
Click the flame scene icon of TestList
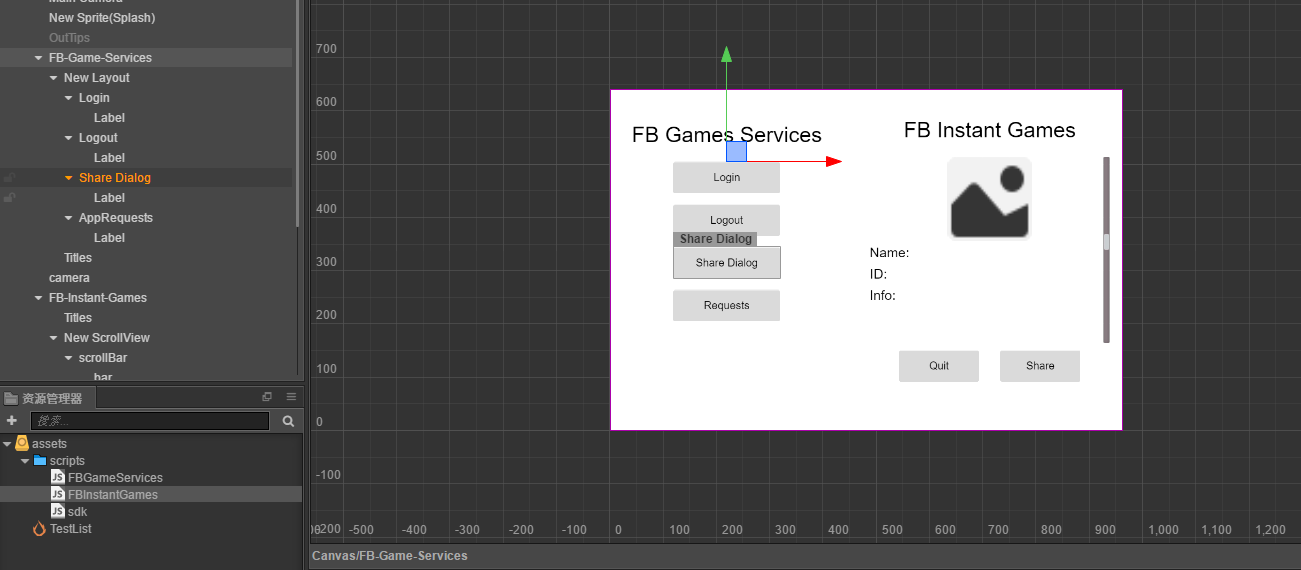[40, 528]
